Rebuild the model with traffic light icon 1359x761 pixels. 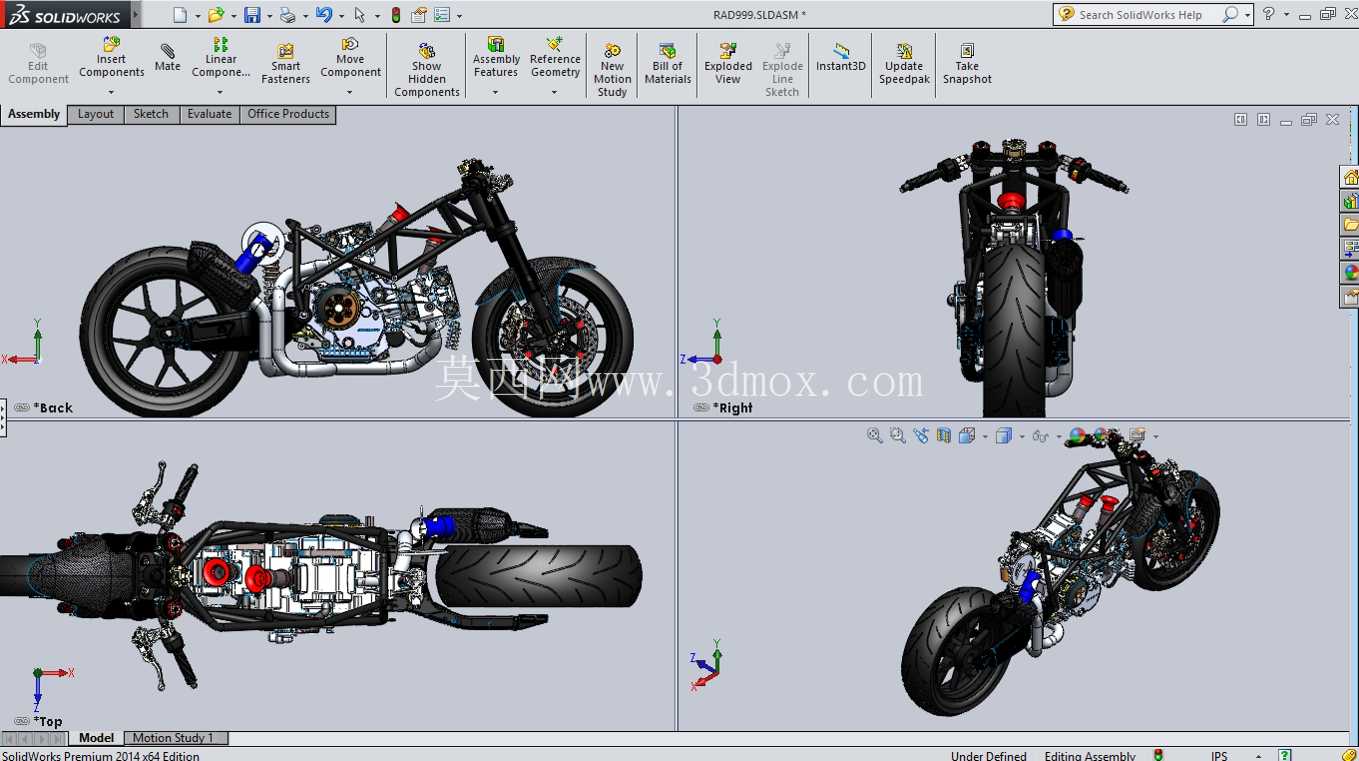[396, 15]
